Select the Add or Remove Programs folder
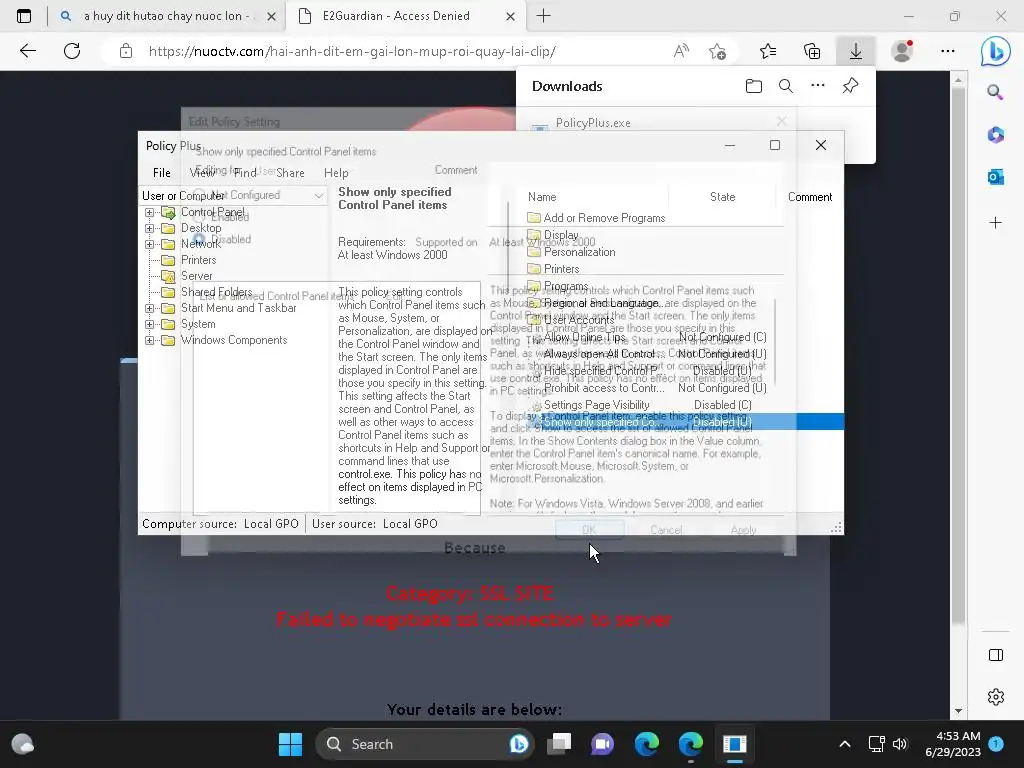 point(604,218)
